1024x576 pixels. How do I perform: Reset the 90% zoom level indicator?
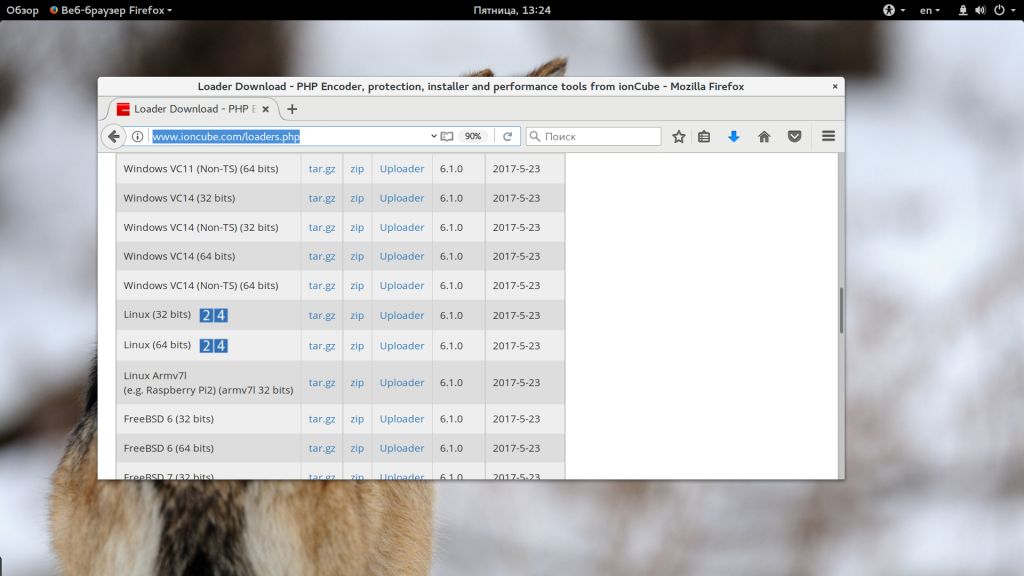coord(473,136)
